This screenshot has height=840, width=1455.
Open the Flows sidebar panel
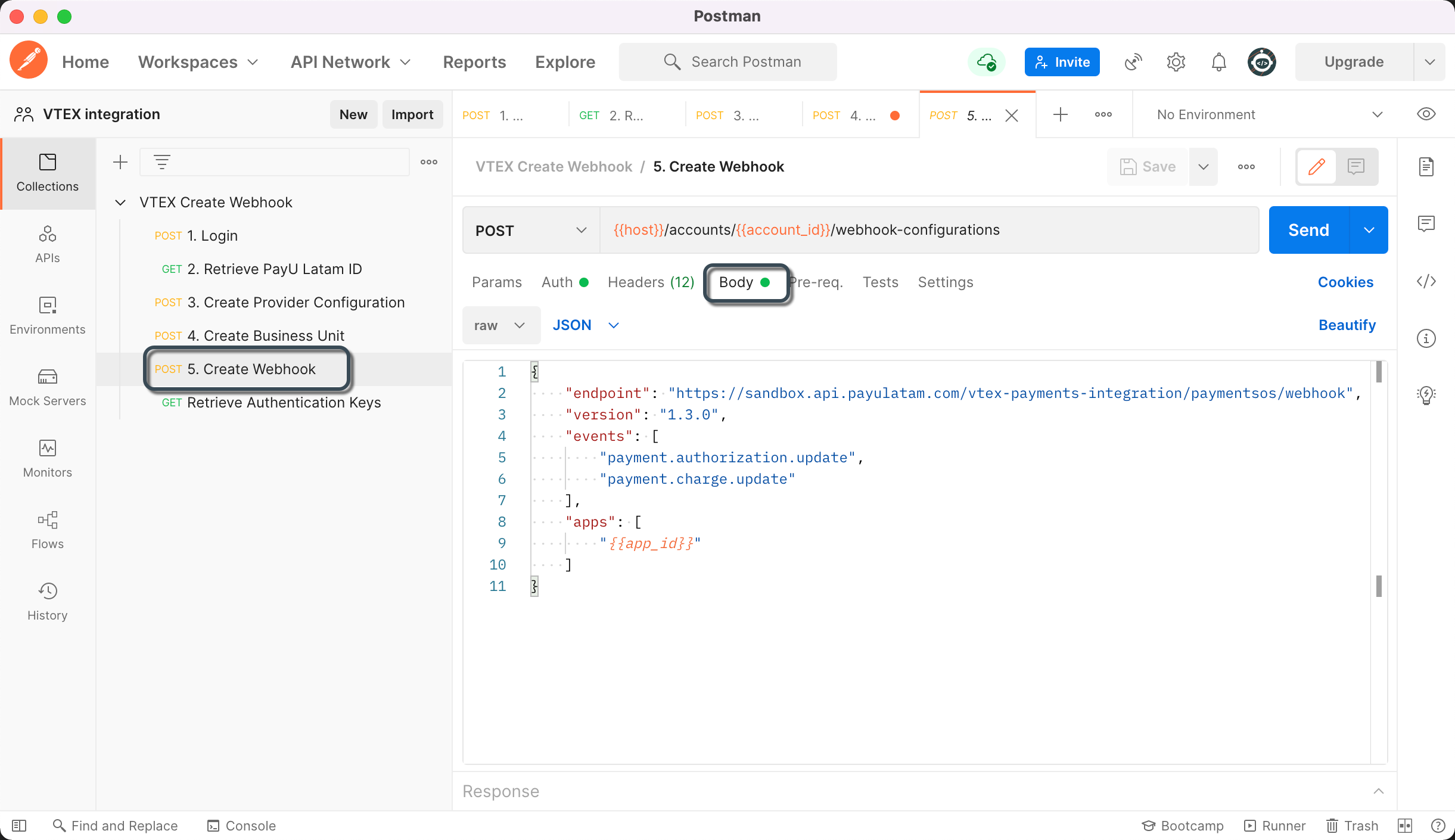click(x=48, y=531)
